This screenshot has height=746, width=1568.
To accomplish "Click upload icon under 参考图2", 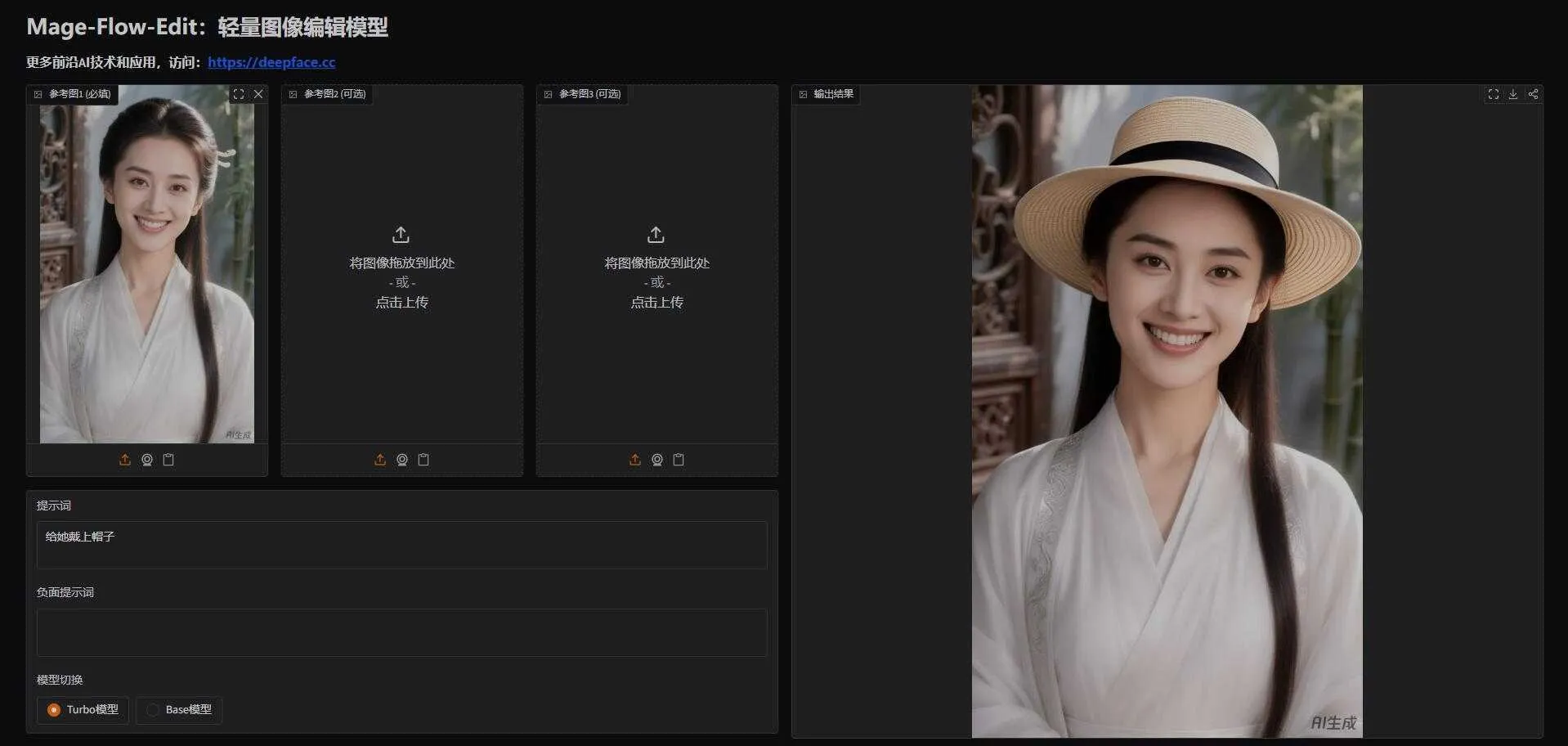I will 380,460.
